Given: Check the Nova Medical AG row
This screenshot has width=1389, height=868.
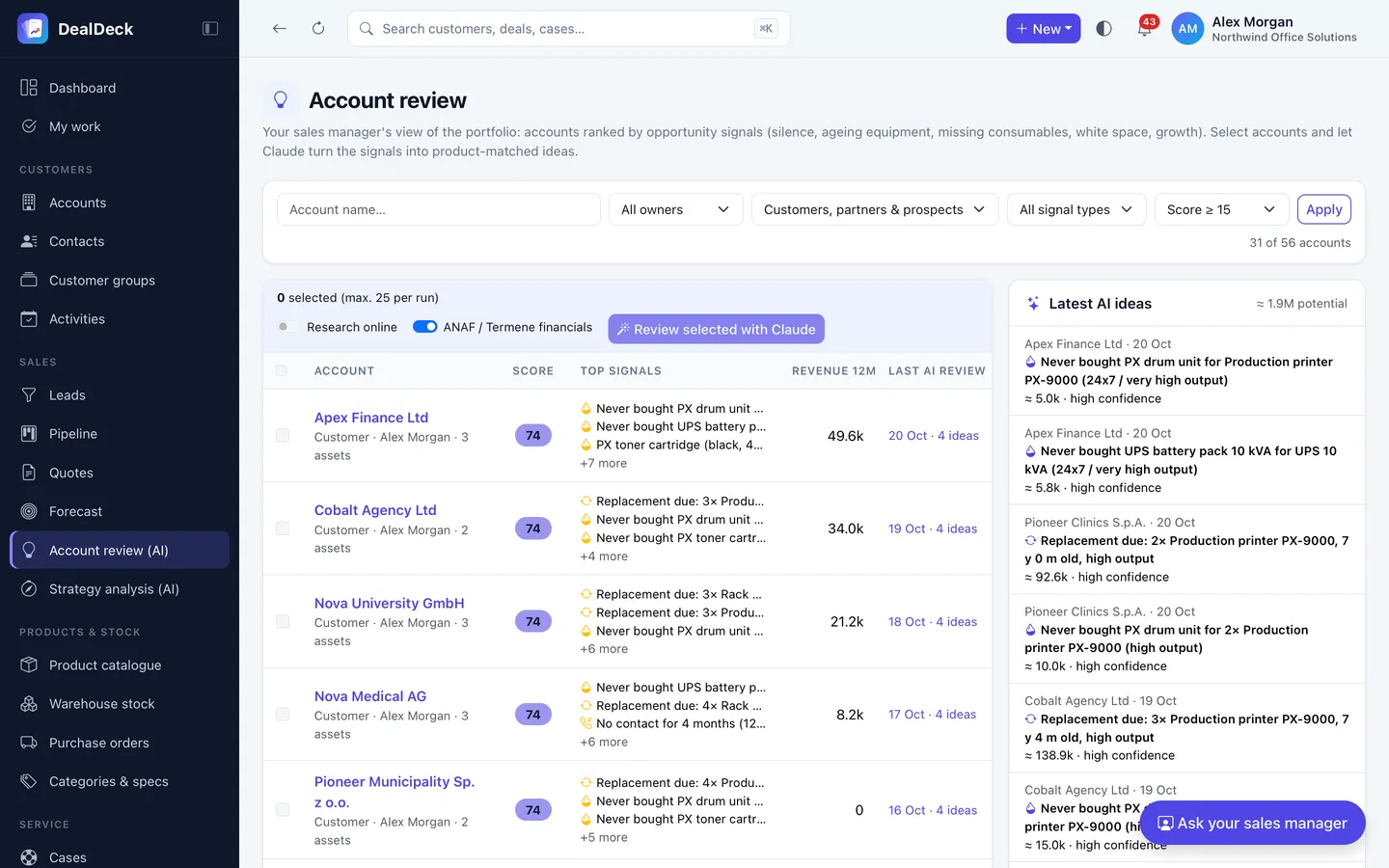Looking at the screenshot, I should click(283, 715).
